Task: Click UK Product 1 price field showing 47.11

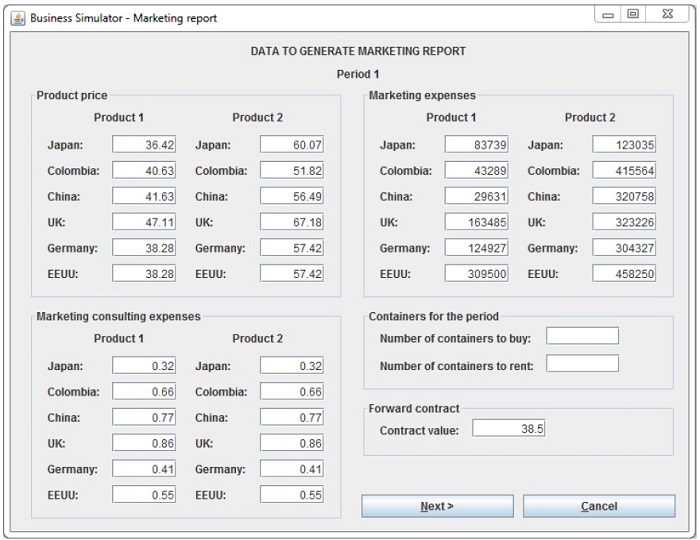Action: pyautogui.click(x=144, y=222)
